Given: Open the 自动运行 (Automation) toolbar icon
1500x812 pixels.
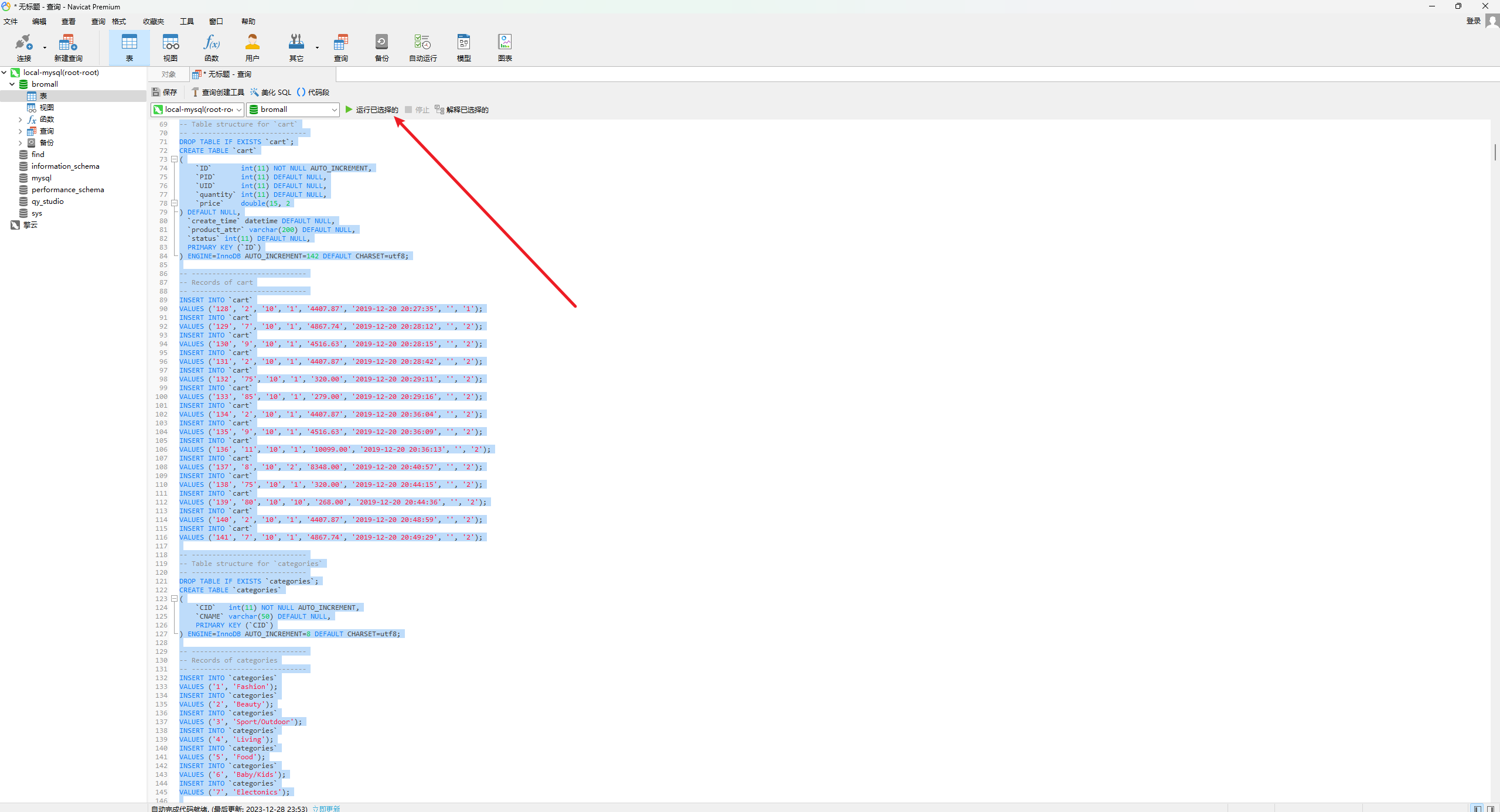Looking at the screenshot, I should pos(422,47).
